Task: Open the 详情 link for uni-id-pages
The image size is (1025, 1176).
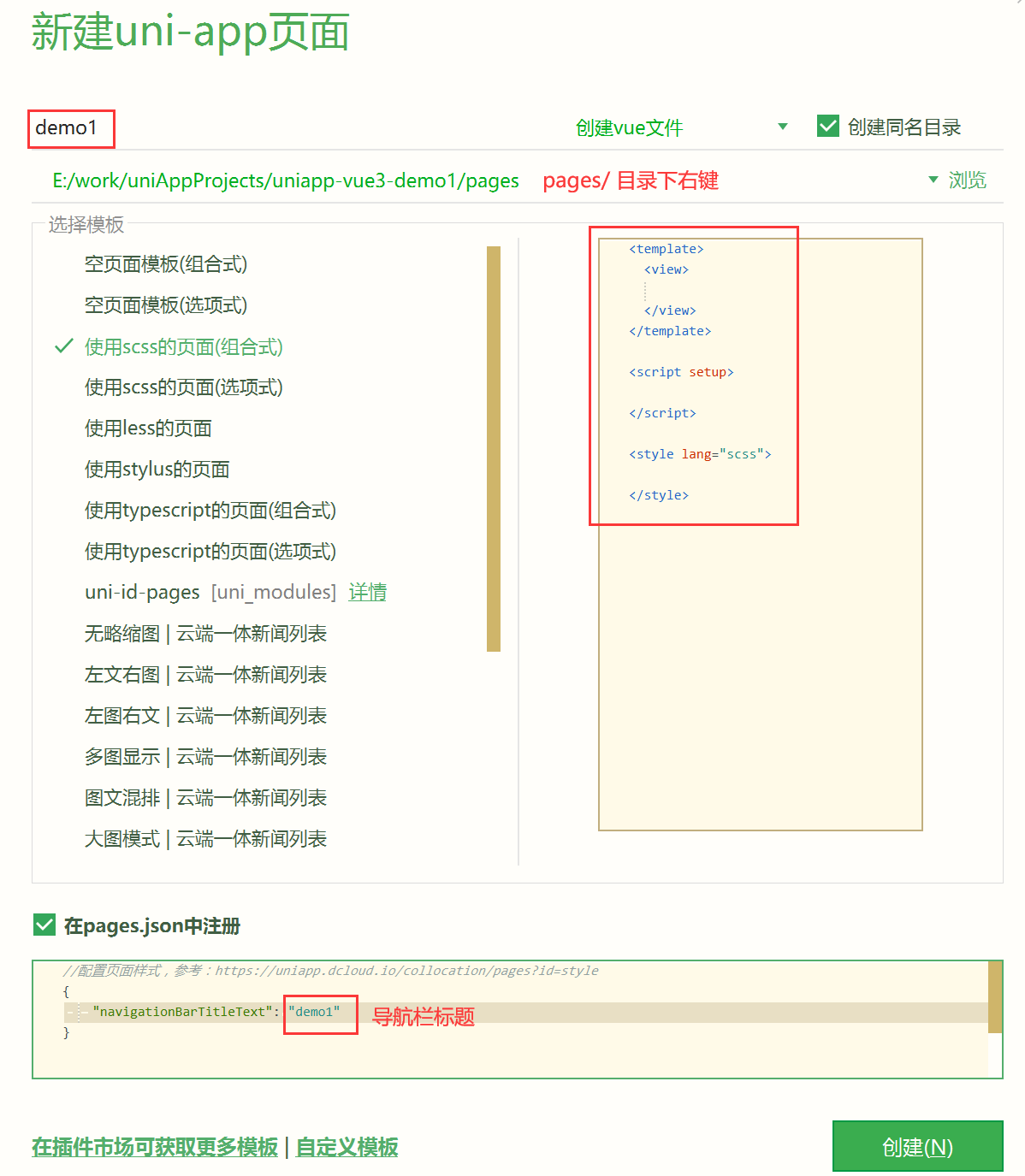Action: 368,592
